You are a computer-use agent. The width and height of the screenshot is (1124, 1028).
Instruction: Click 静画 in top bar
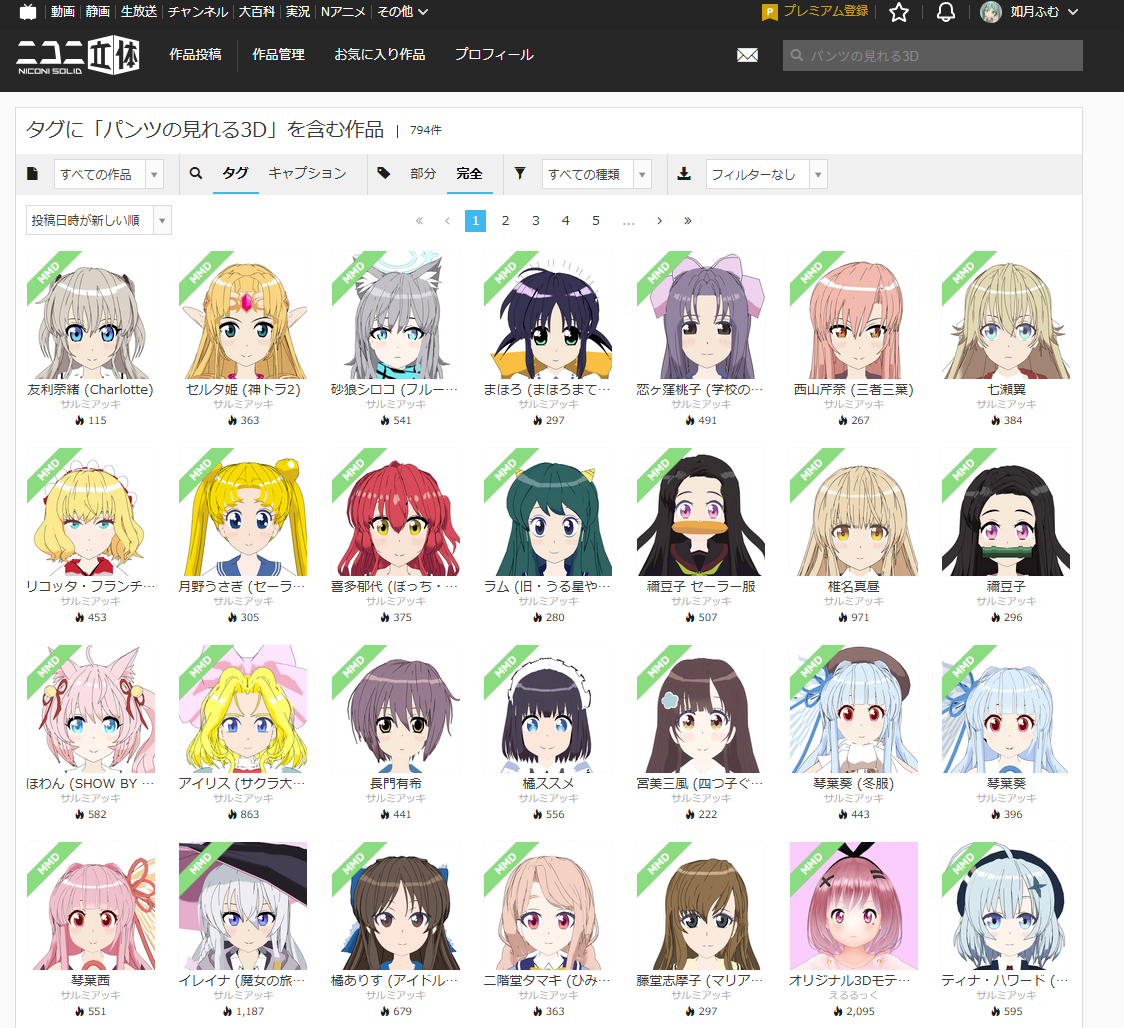click(97, 11)
